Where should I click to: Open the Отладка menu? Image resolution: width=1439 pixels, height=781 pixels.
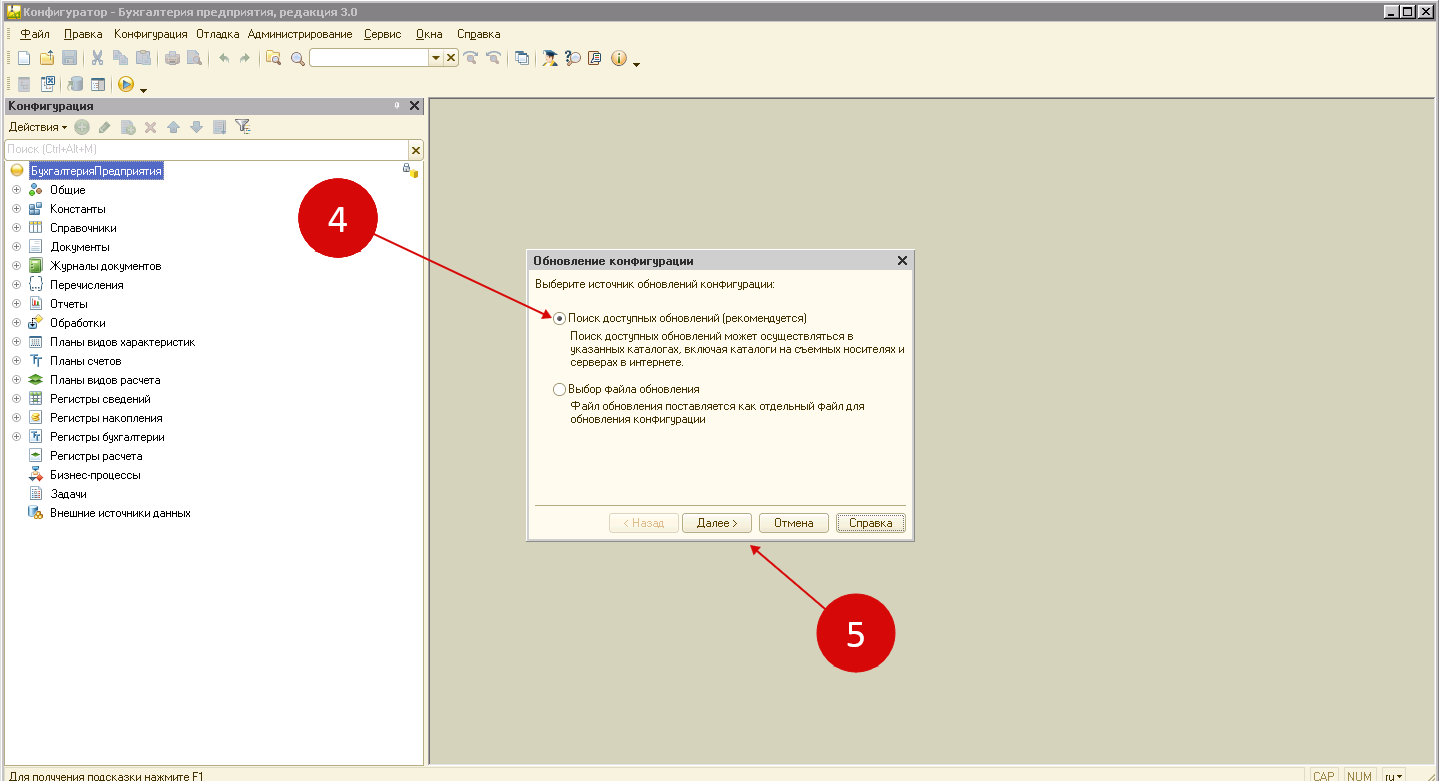tap(218, 34)
